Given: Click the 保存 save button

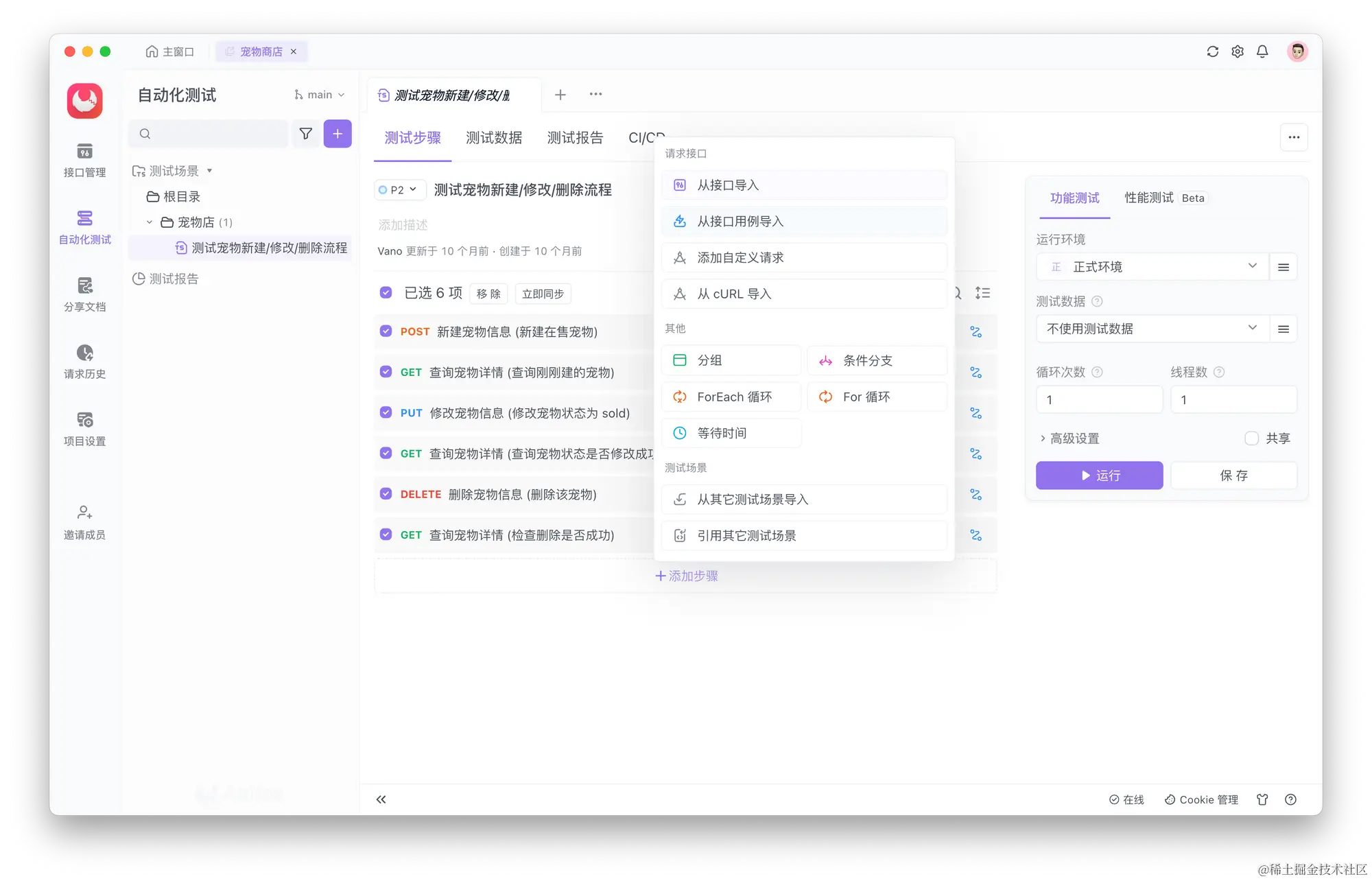Looking at the screenshot, I should pyautogui.click(x=1233, y=475).
